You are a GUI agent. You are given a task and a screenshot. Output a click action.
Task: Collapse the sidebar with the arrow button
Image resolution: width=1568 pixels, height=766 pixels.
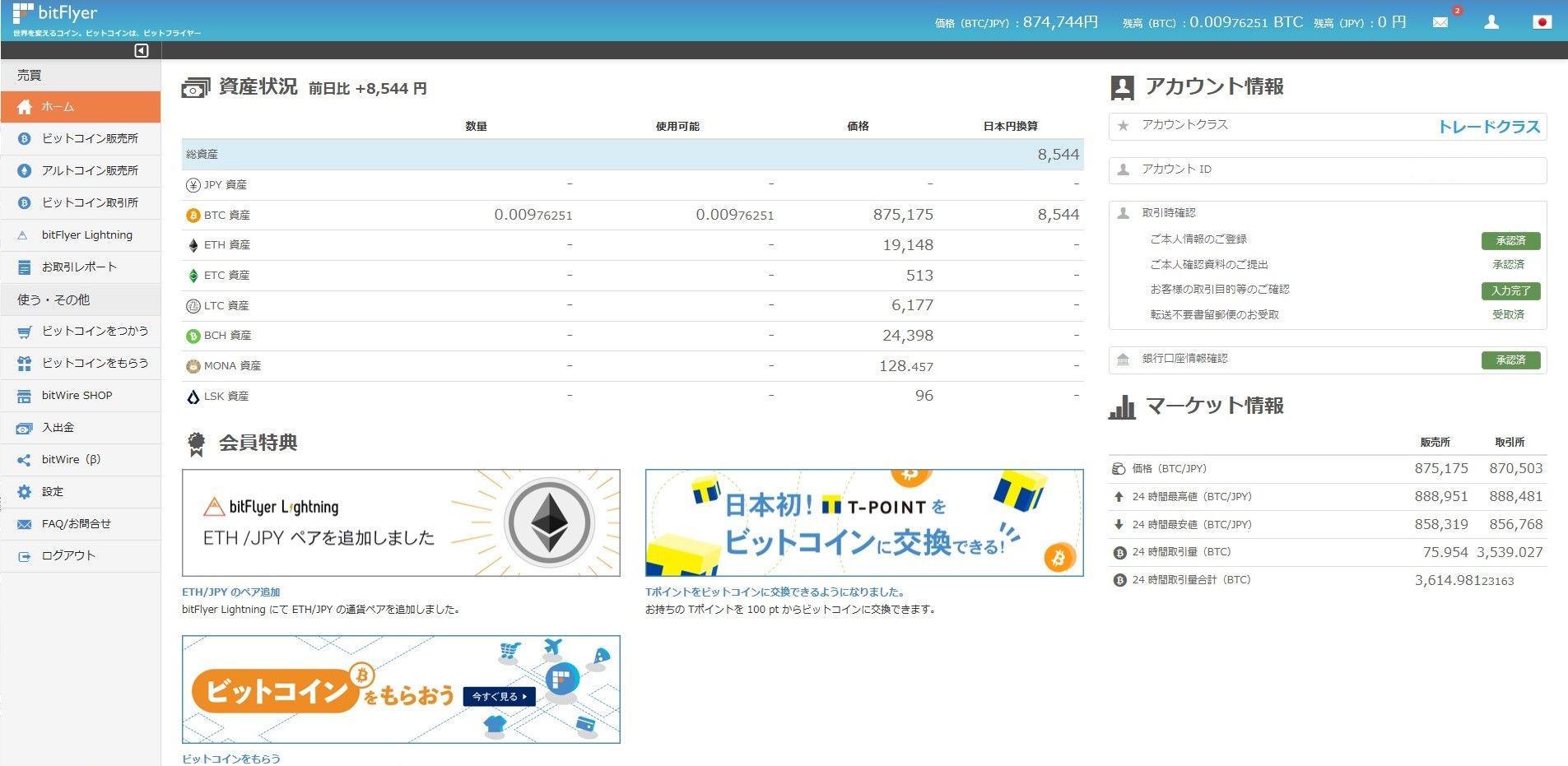point(141,49)
